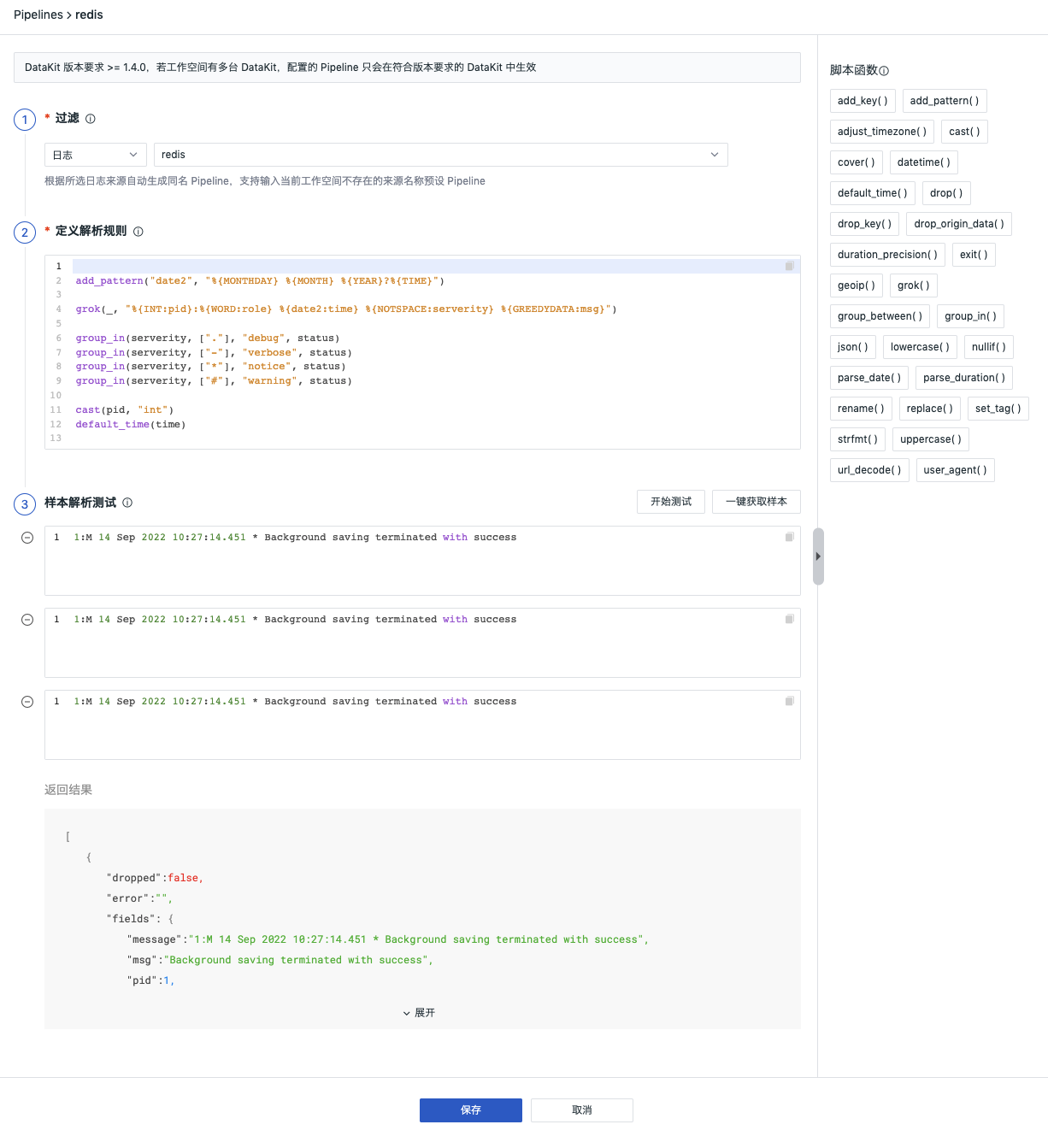
Task: Insert the drop() function
Action: click(x=946, y=193)
